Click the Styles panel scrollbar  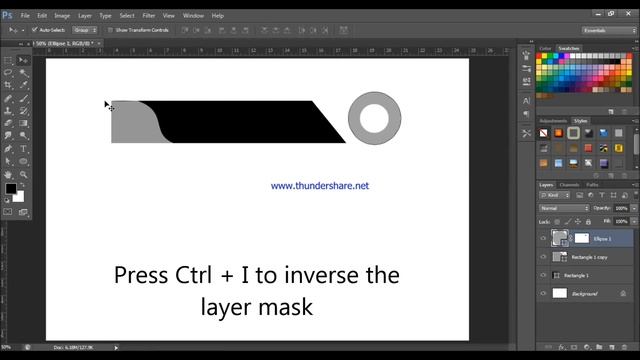(x=636, y=145)
